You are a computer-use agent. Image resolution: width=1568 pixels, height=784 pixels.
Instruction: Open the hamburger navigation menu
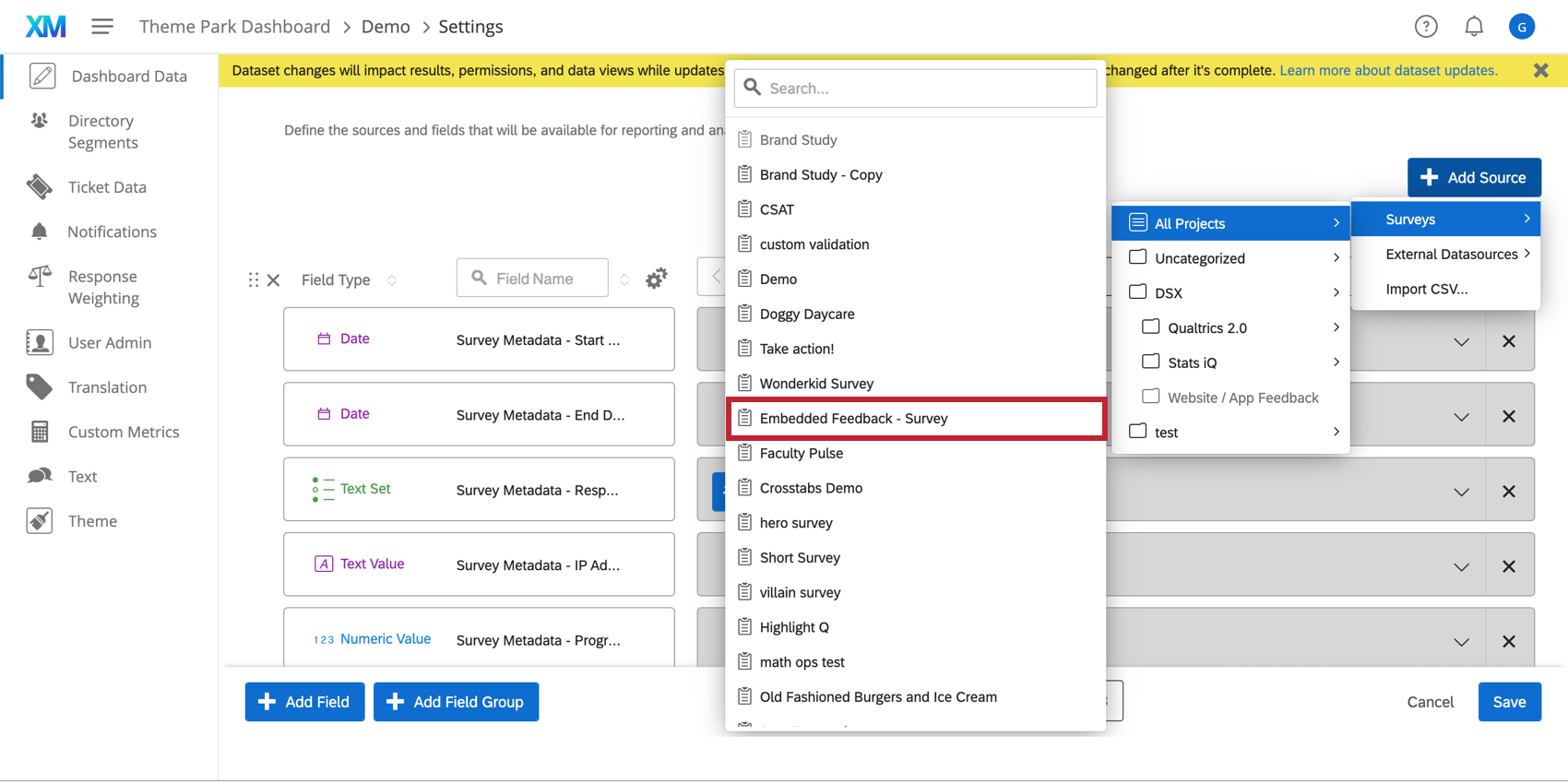click(102, 27)
